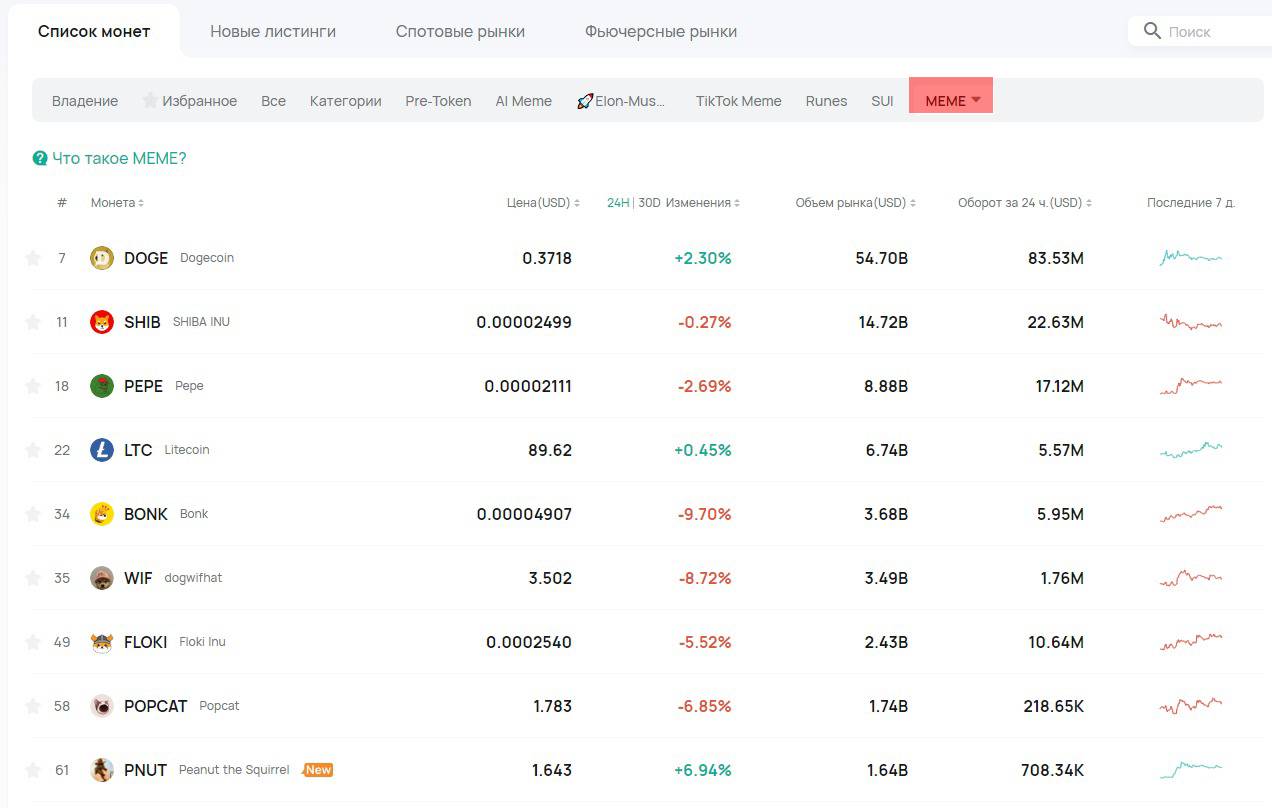
Task: Open the LTC 7-day sparkline chart
Action: (x=1191, y=450)
